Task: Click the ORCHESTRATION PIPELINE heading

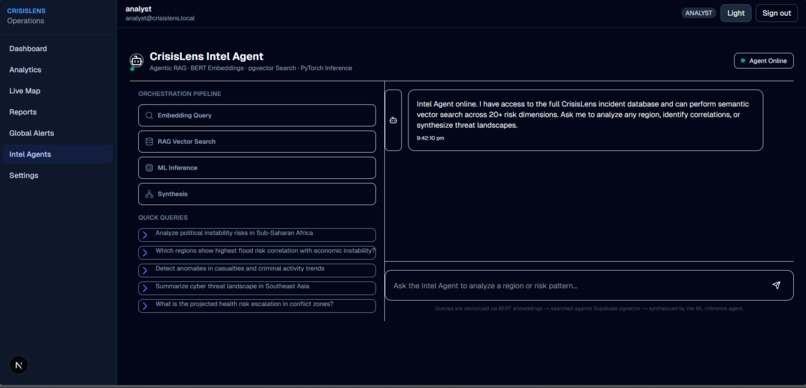Action: (180, 94)
